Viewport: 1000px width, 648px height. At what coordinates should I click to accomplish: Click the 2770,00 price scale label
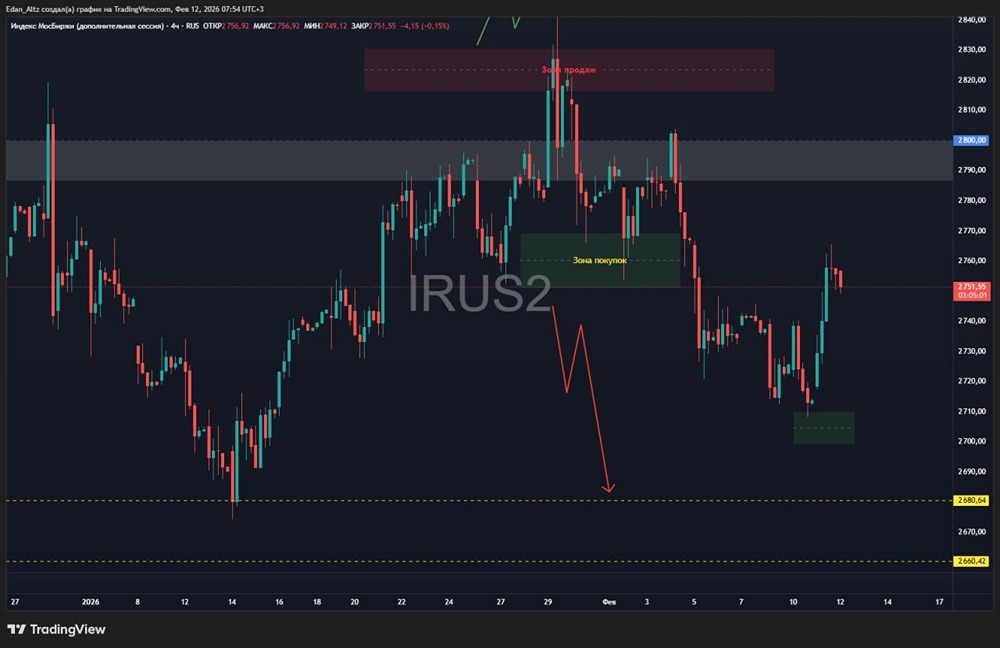971,230
